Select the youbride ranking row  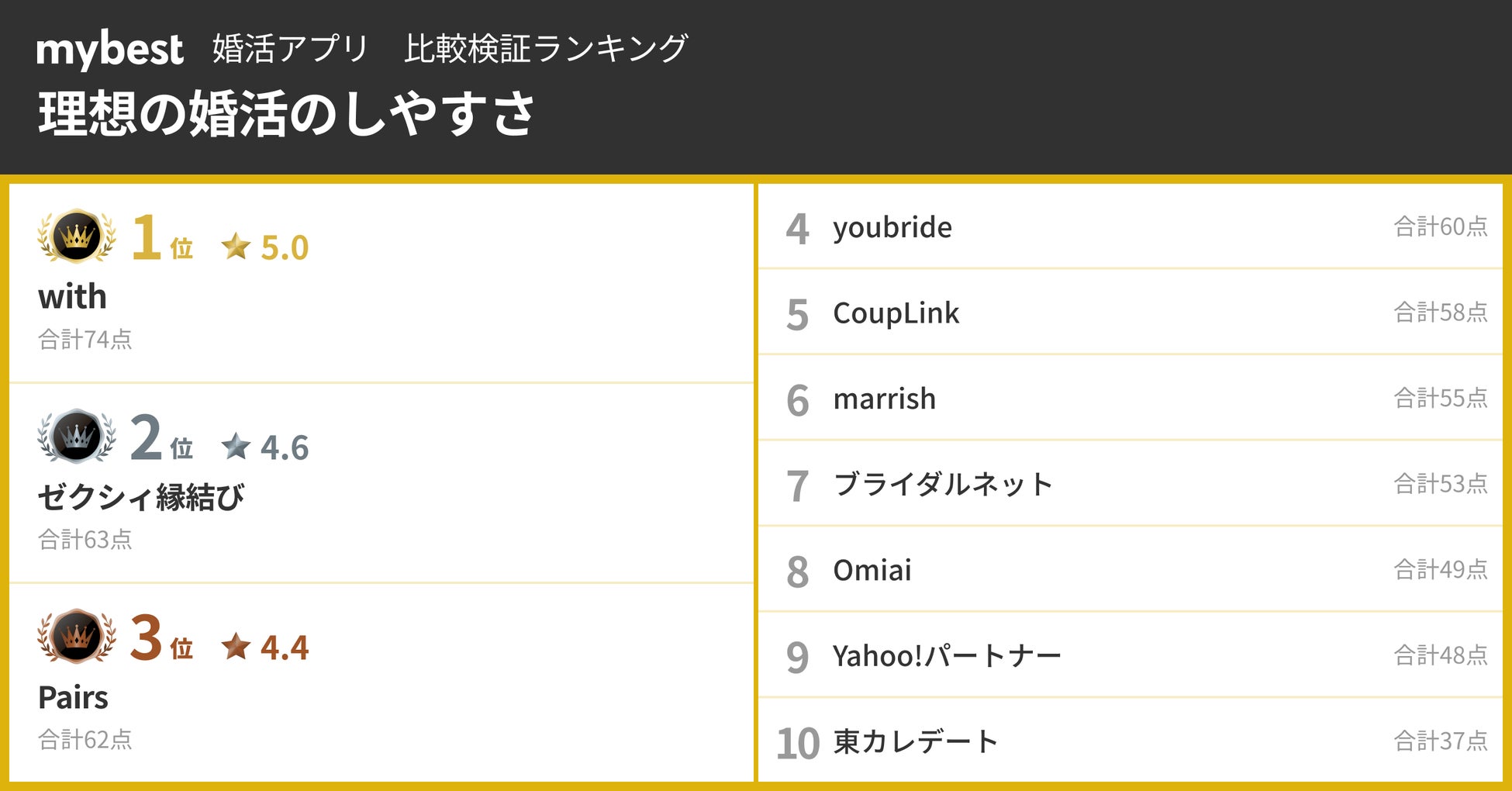[892, 227]
